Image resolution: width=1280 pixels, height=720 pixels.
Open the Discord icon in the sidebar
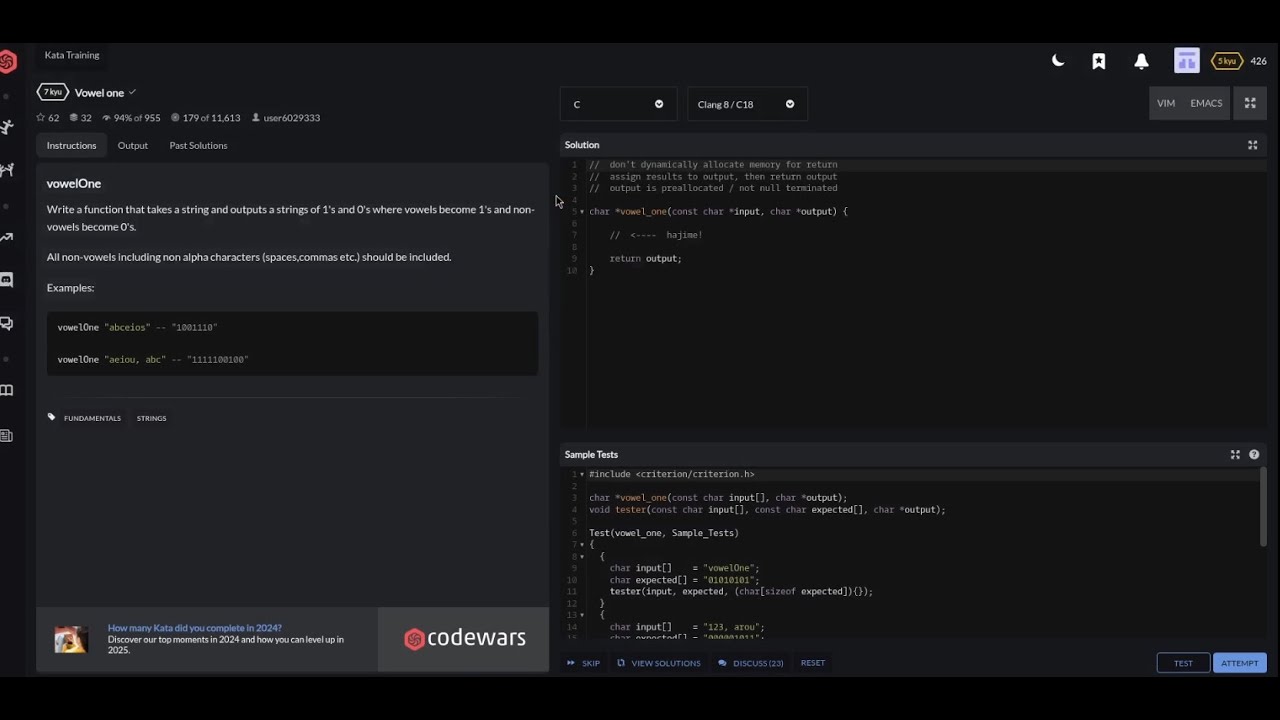click(6, 280)
